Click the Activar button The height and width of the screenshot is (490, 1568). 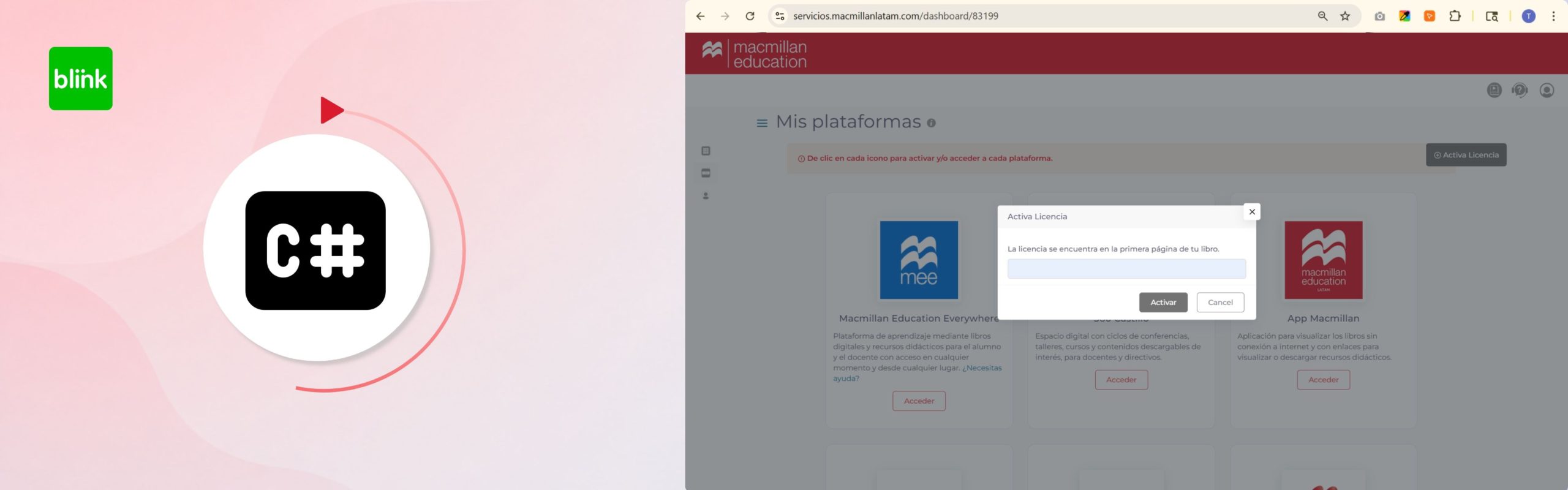tap(1163, 303)
